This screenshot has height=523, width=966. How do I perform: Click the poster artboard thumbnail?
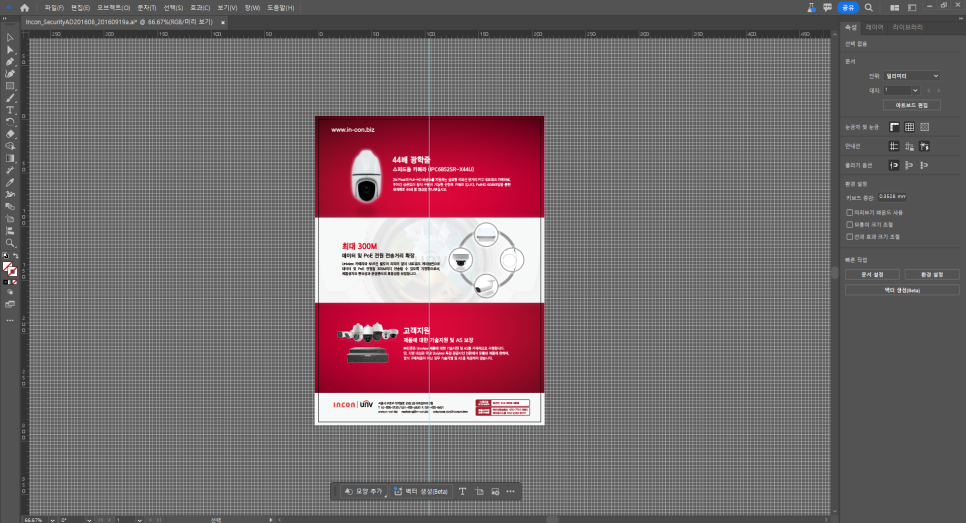click(429, 270)
